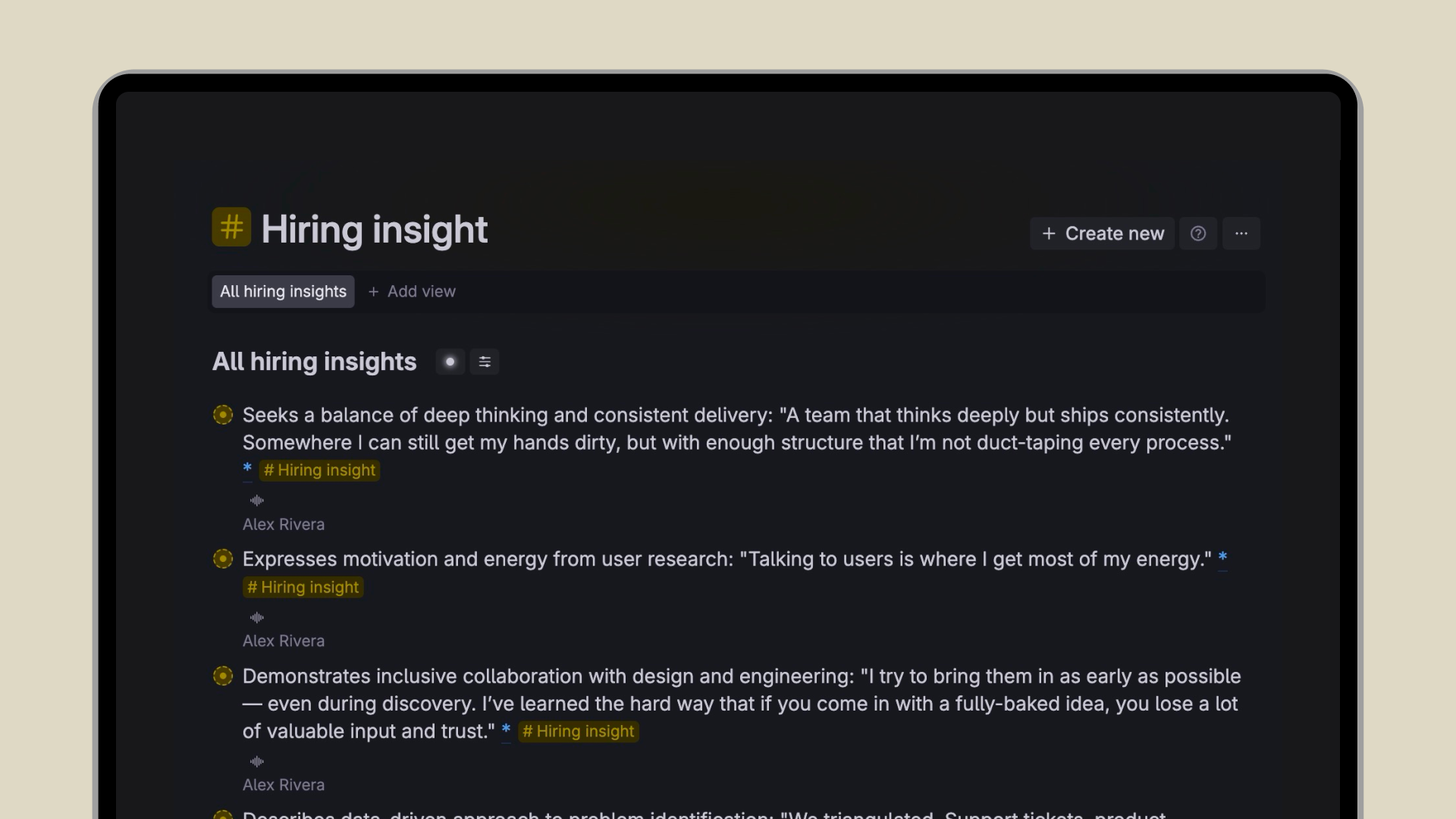Click the Hiring insight tag under the first insight
This screenshot has width=1456, height=819.
pyautogui.click(x=320, y=470)
